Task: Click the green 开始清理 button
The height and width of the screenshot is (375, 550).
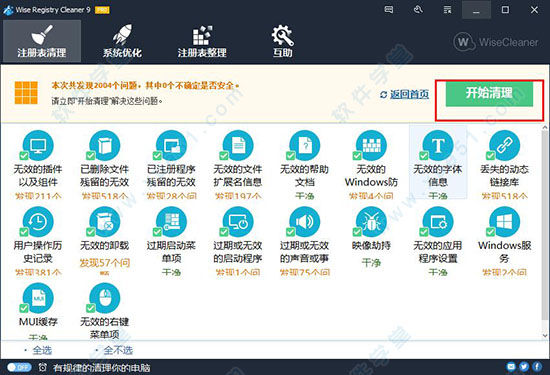Action: pyautogui.click(x=489, y=94)
